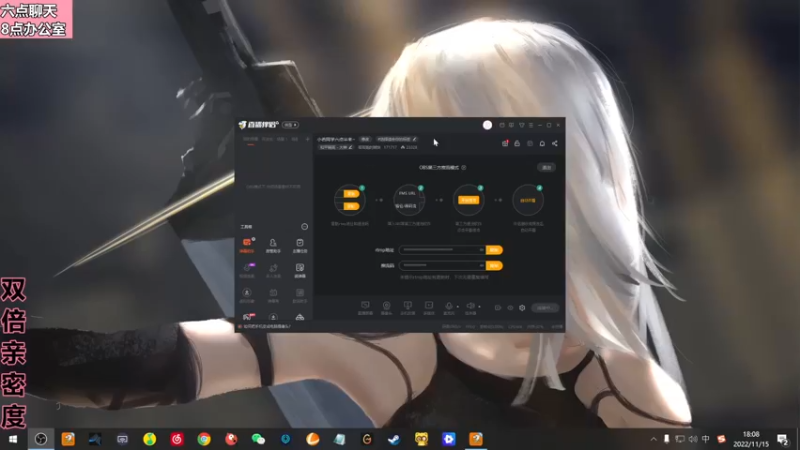Viewport: 800px width, 450px height.
Task: Expand the stream code dropdown arrow
Action: click(x=481, y=265)
